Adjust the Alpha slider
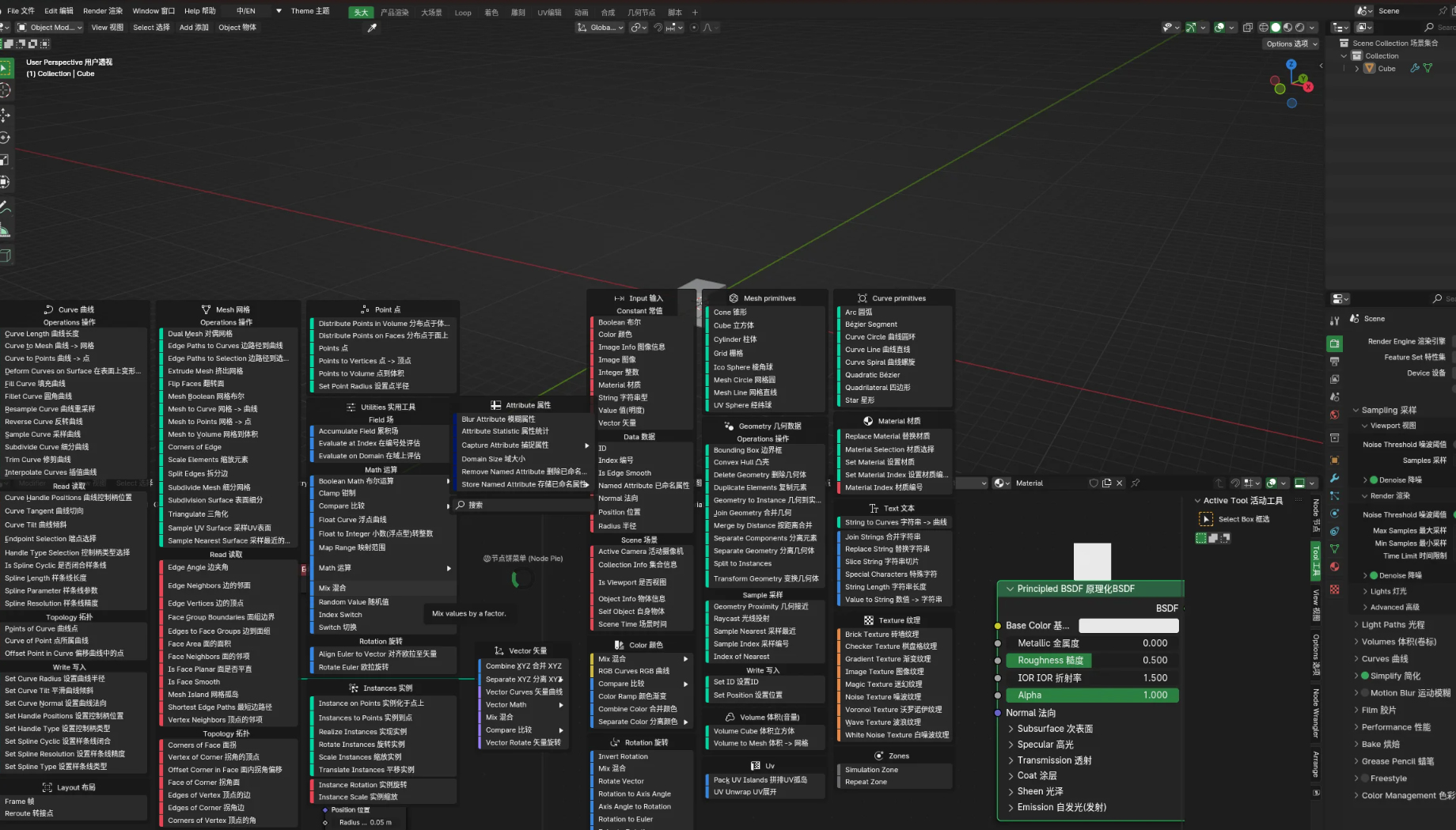1456x830 pixels. pyautogui.click(x=1092, y=695)
